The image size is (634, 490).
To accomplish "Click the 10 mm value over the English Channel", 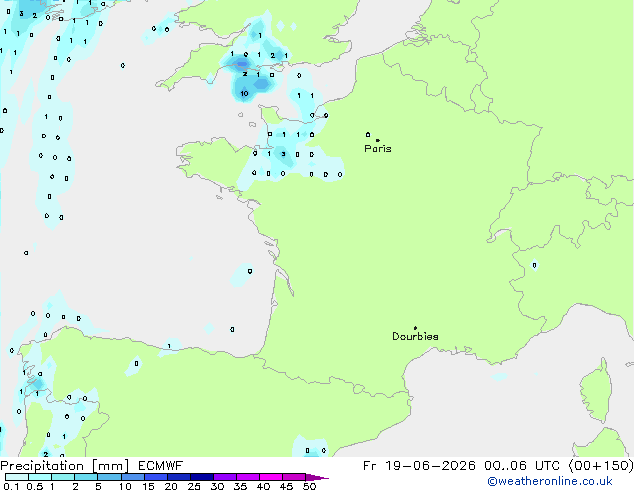I will tap(244, 94).
